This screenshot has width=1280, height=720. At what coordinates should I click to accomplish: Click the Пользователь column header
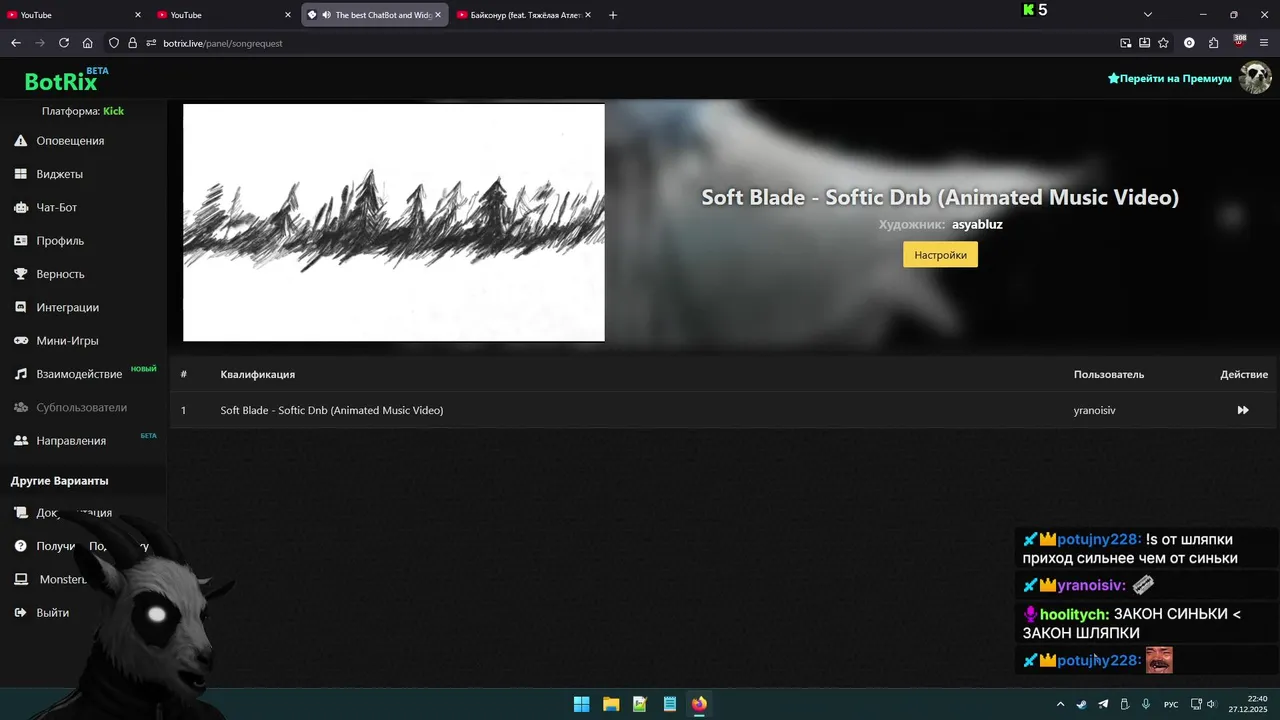pos(1109,374)
